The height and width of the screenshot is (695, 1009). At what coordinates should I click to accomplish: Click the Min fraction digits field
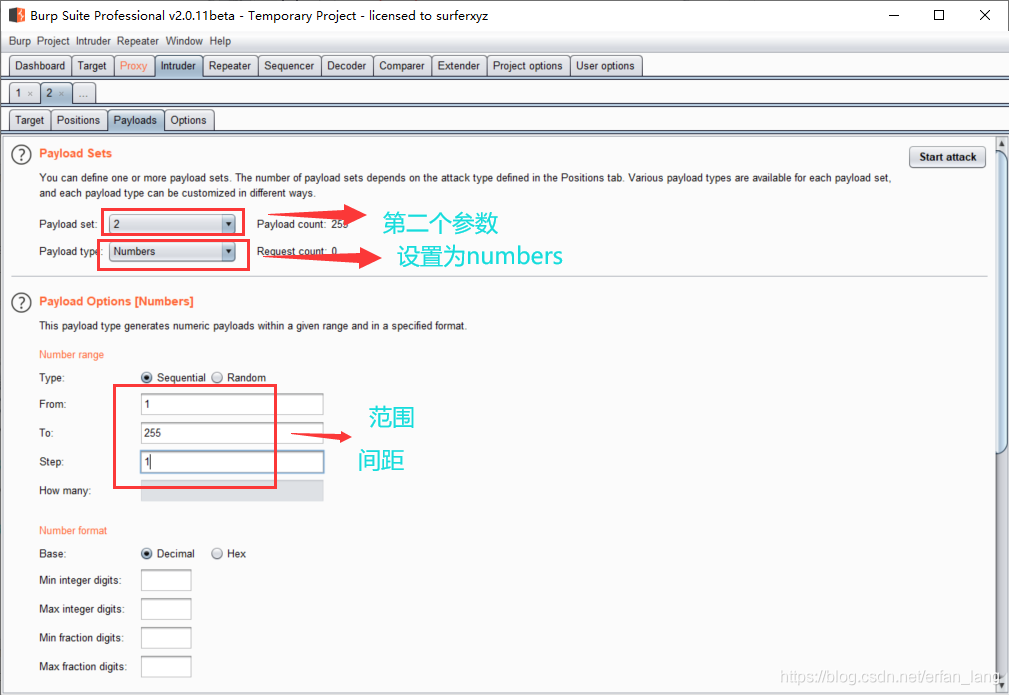click(166, 638)
